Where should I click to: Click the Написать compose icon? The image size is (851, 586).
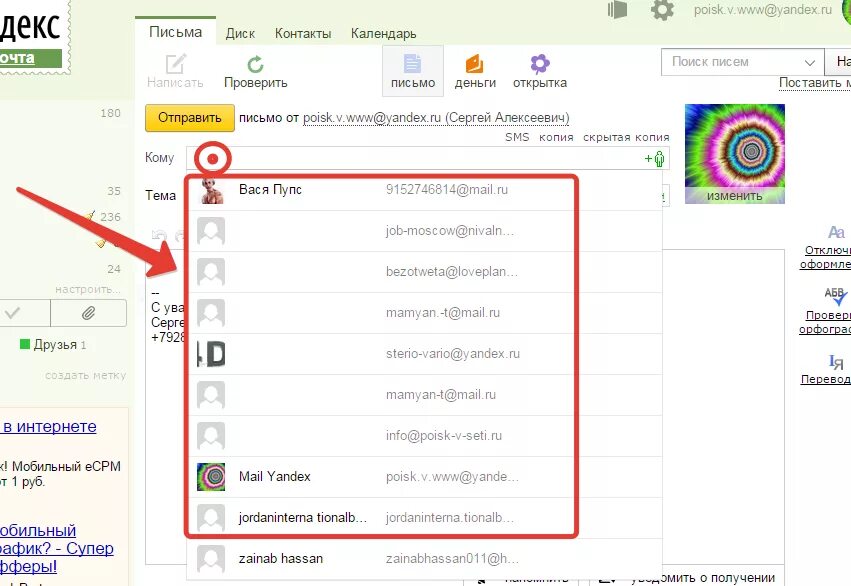(175, 64)
